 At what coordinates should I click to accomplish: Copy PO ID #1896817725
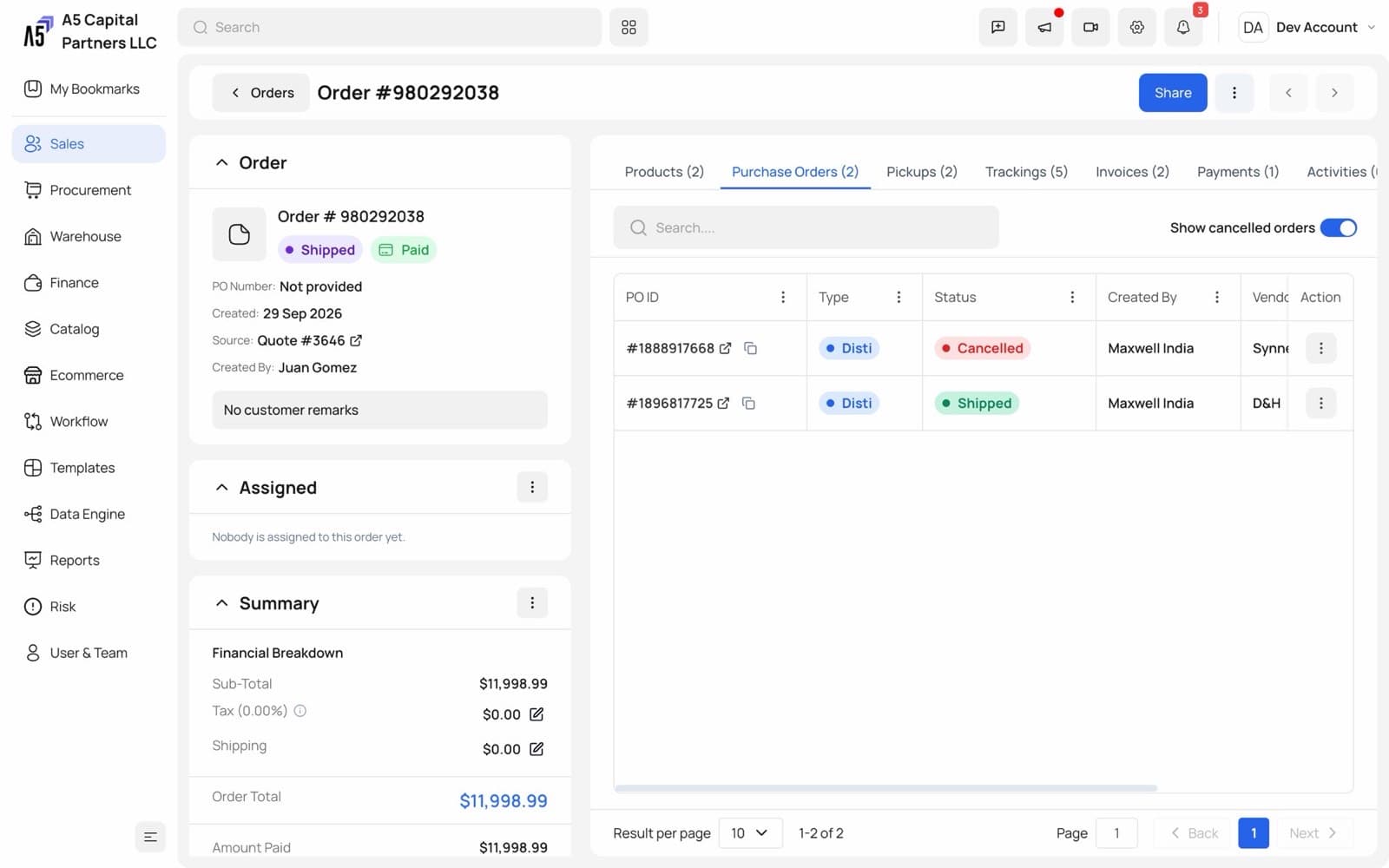[748, 403]
